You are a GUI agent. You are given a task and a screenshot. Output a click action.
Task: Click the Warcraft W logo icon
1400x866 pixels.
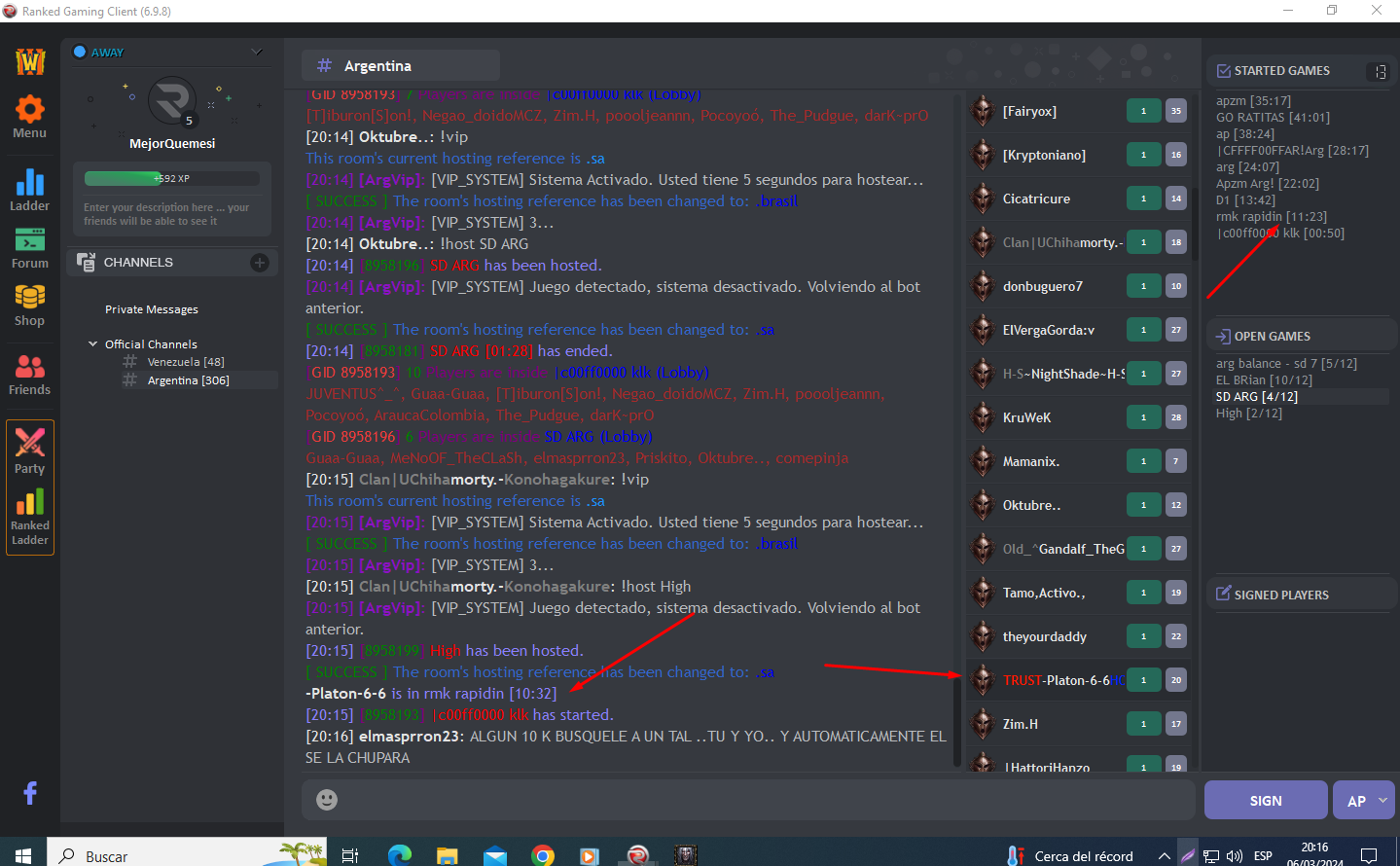coord(30,60)
